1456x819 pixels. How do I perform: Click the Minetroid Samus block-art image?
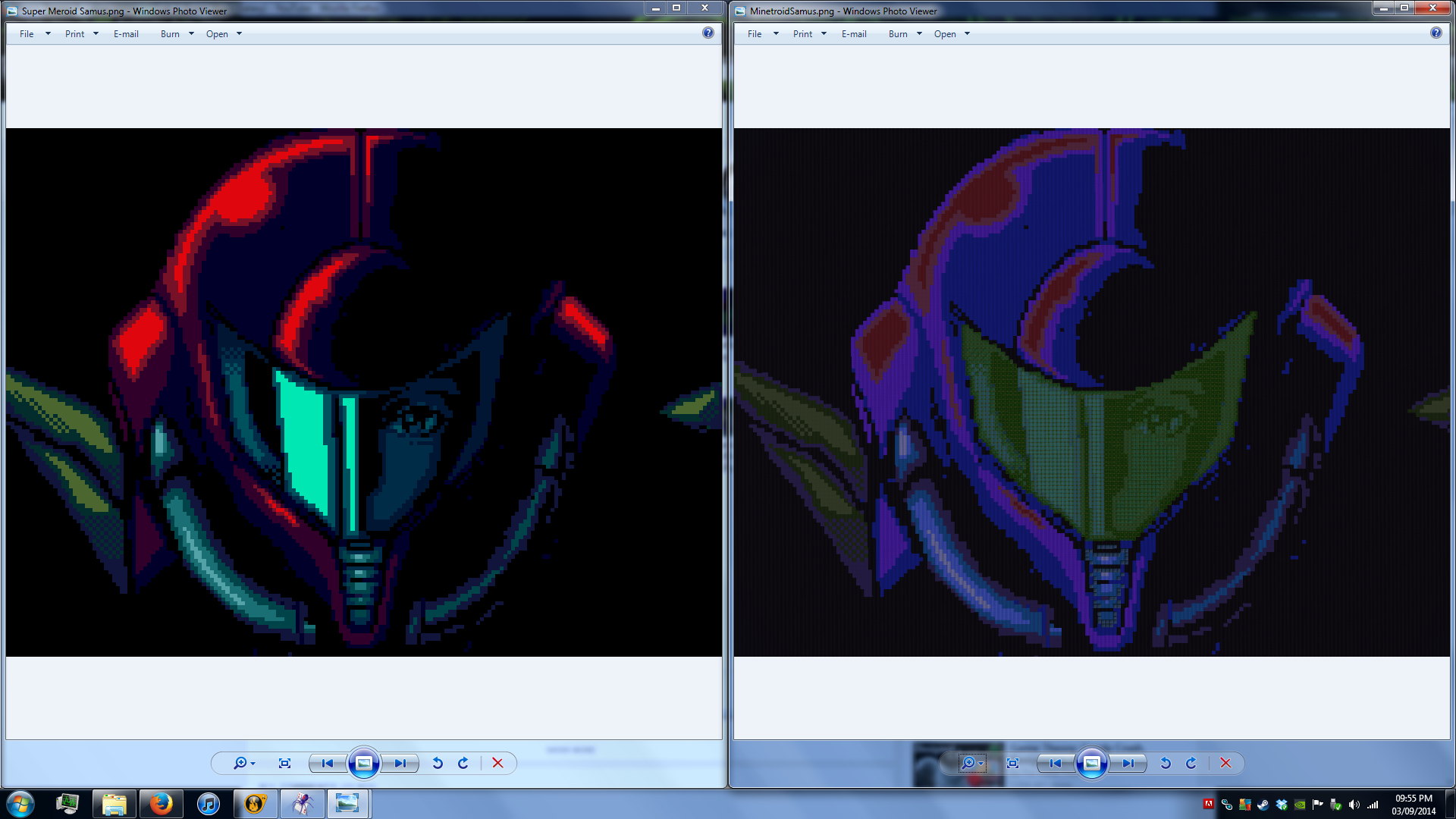tap(1092, 392)
